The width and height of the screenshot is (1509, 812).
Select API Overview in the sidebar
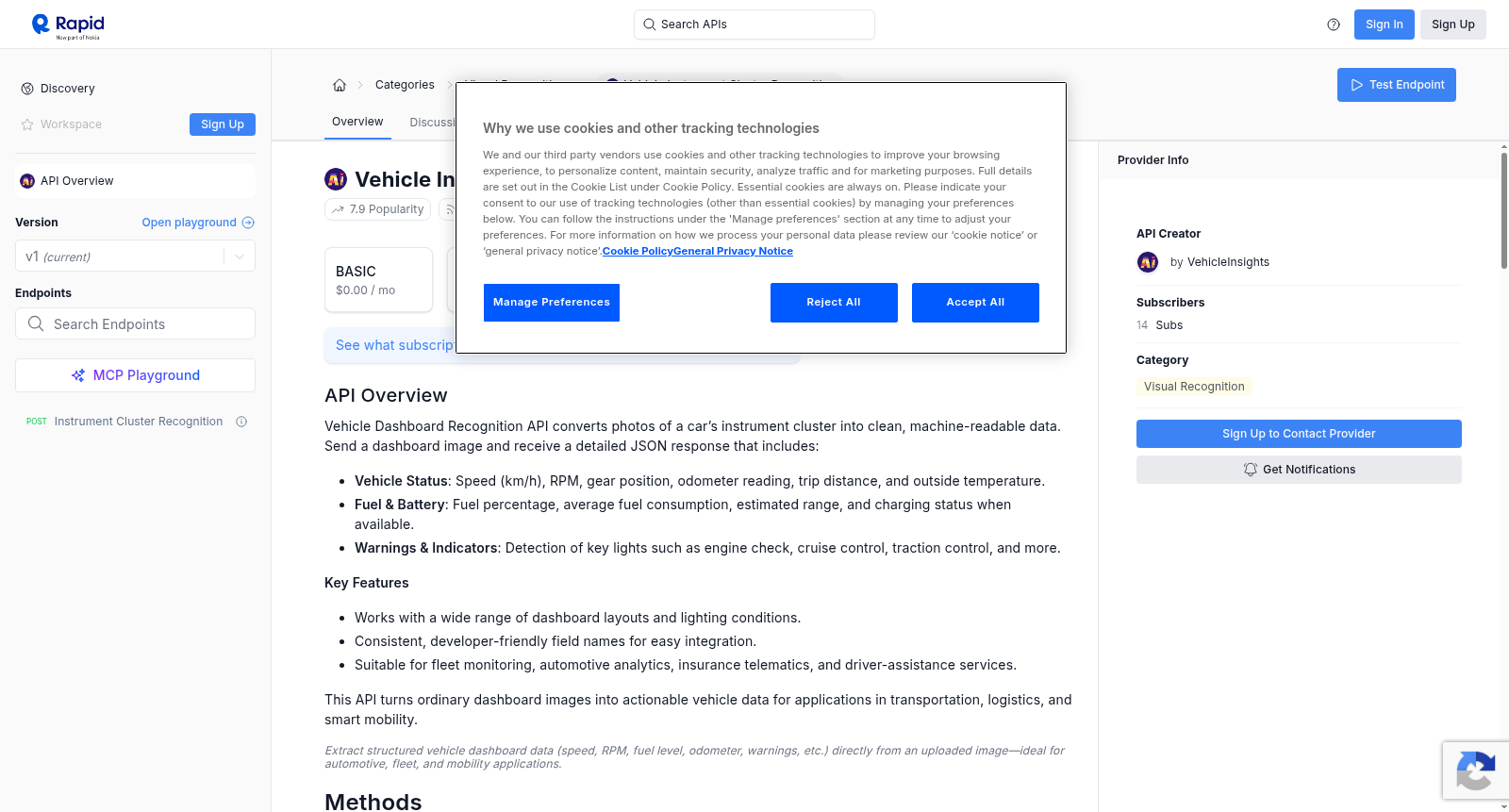pos(135,181)
